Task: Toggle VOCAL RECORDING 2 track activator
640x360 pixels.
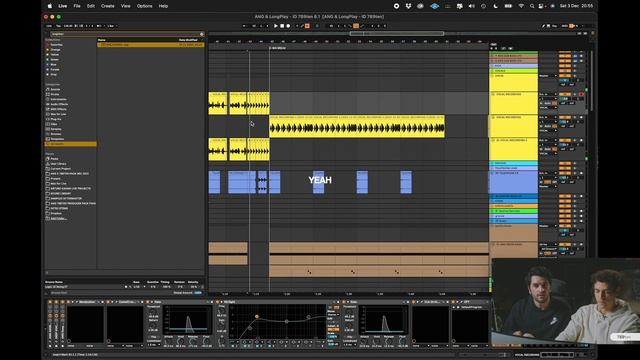Action: 565,140
